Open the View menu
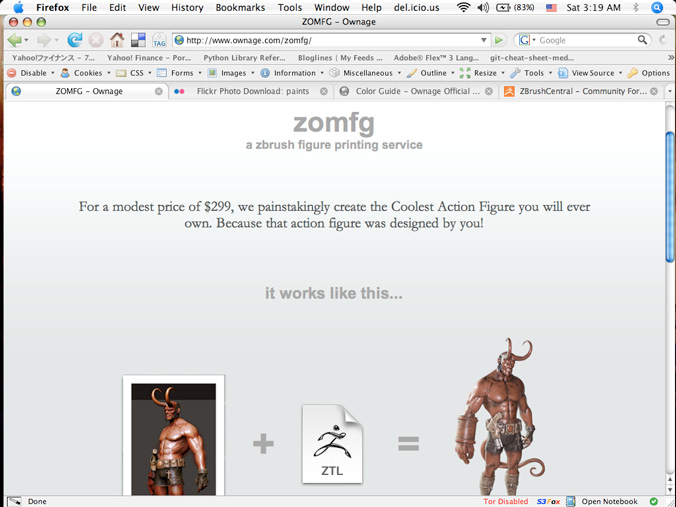Viewport: 676px width, 507px height. click(149, 7)
